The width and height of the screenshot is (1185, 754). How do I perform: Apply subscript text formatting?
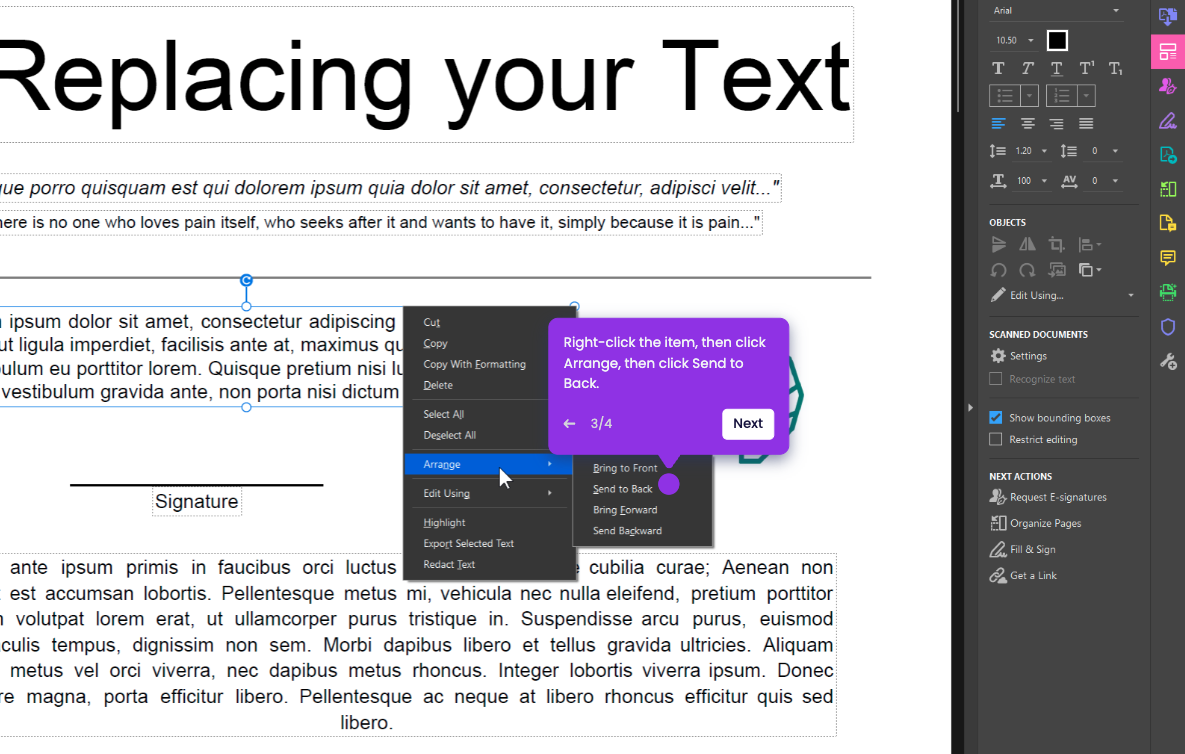[1115, 68]
